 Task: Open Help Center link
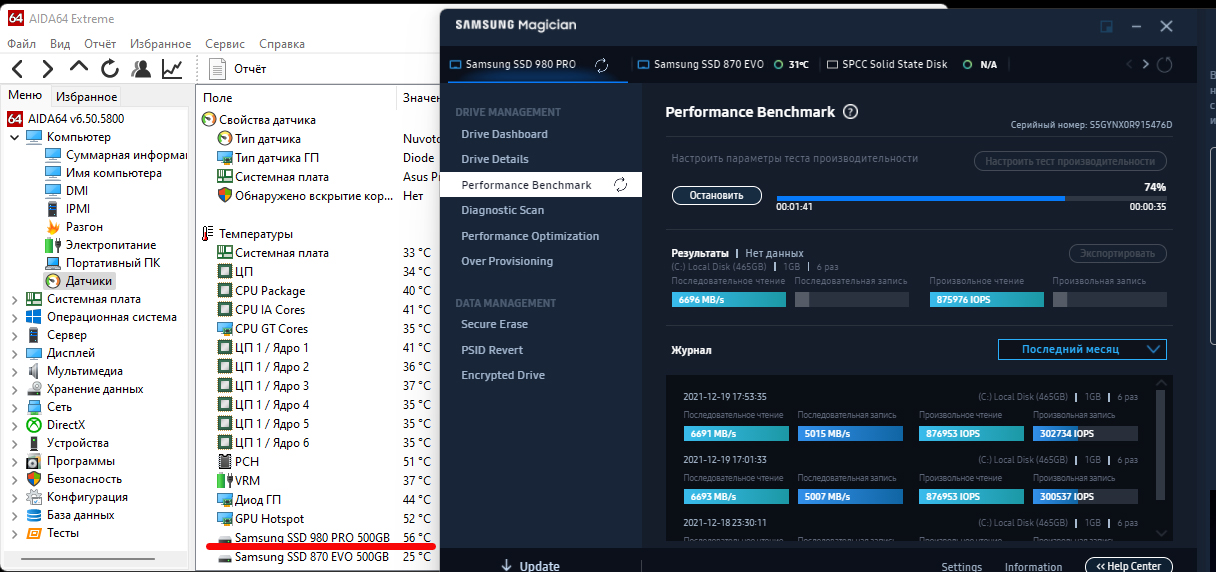(1127, 566)
